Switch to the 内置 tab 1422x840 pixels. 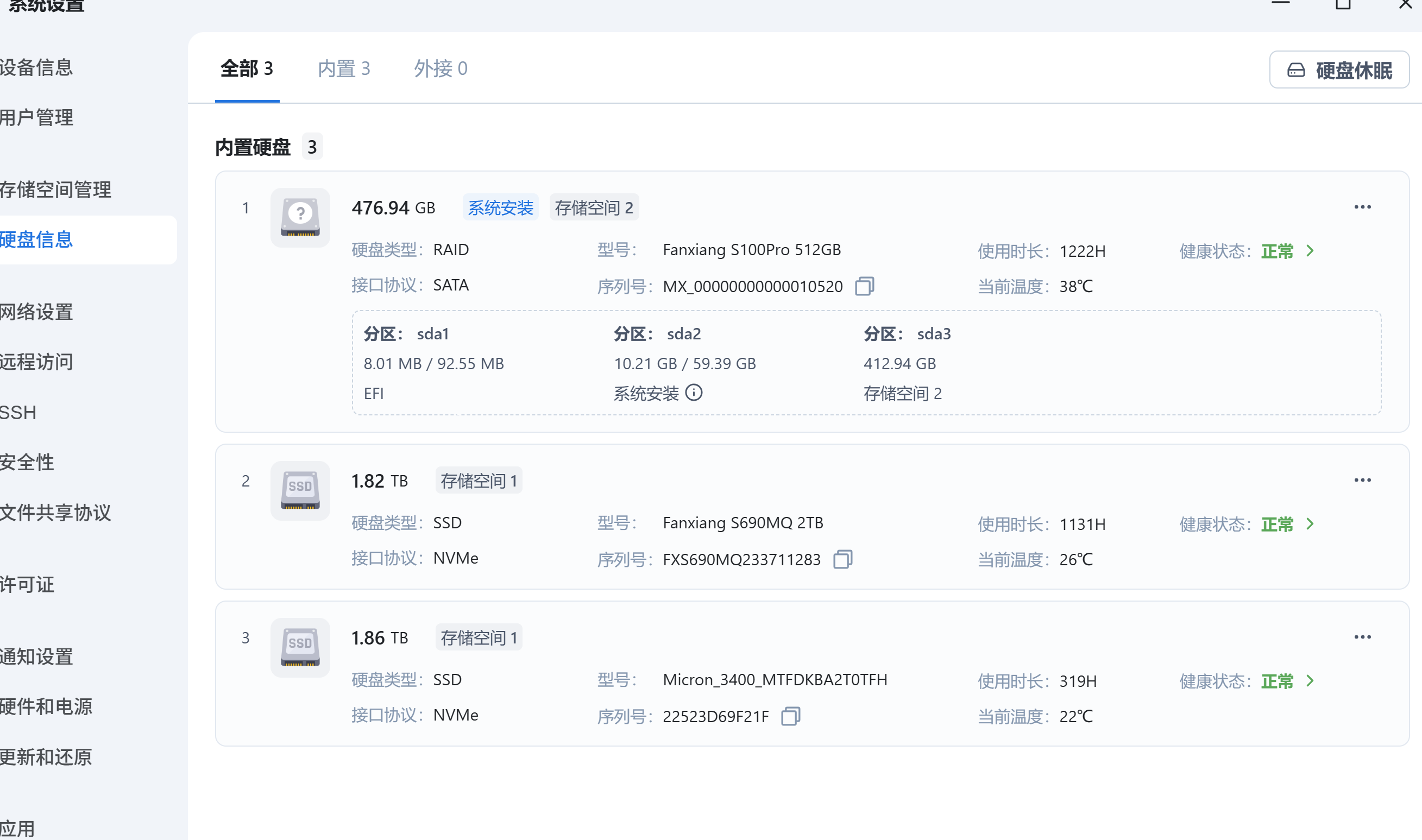tap(344, 68)
